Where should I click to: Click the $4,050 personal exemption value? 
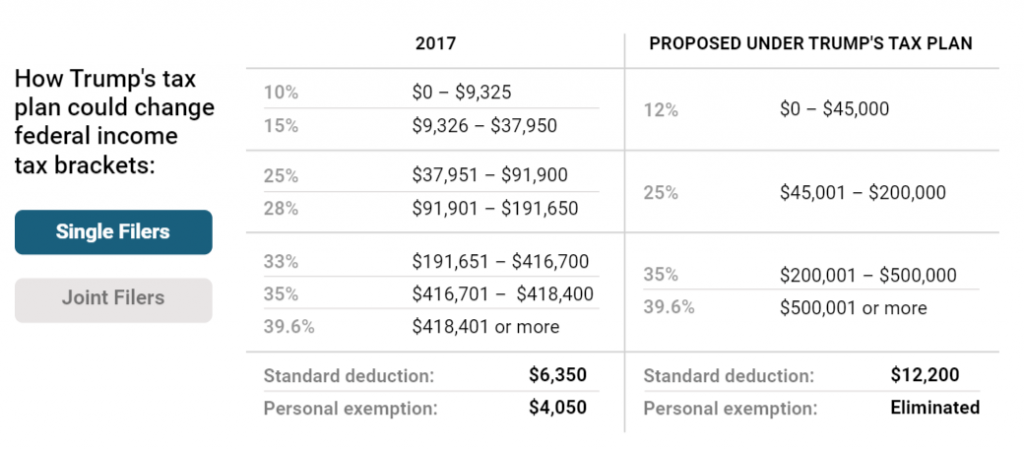point(557,408)
